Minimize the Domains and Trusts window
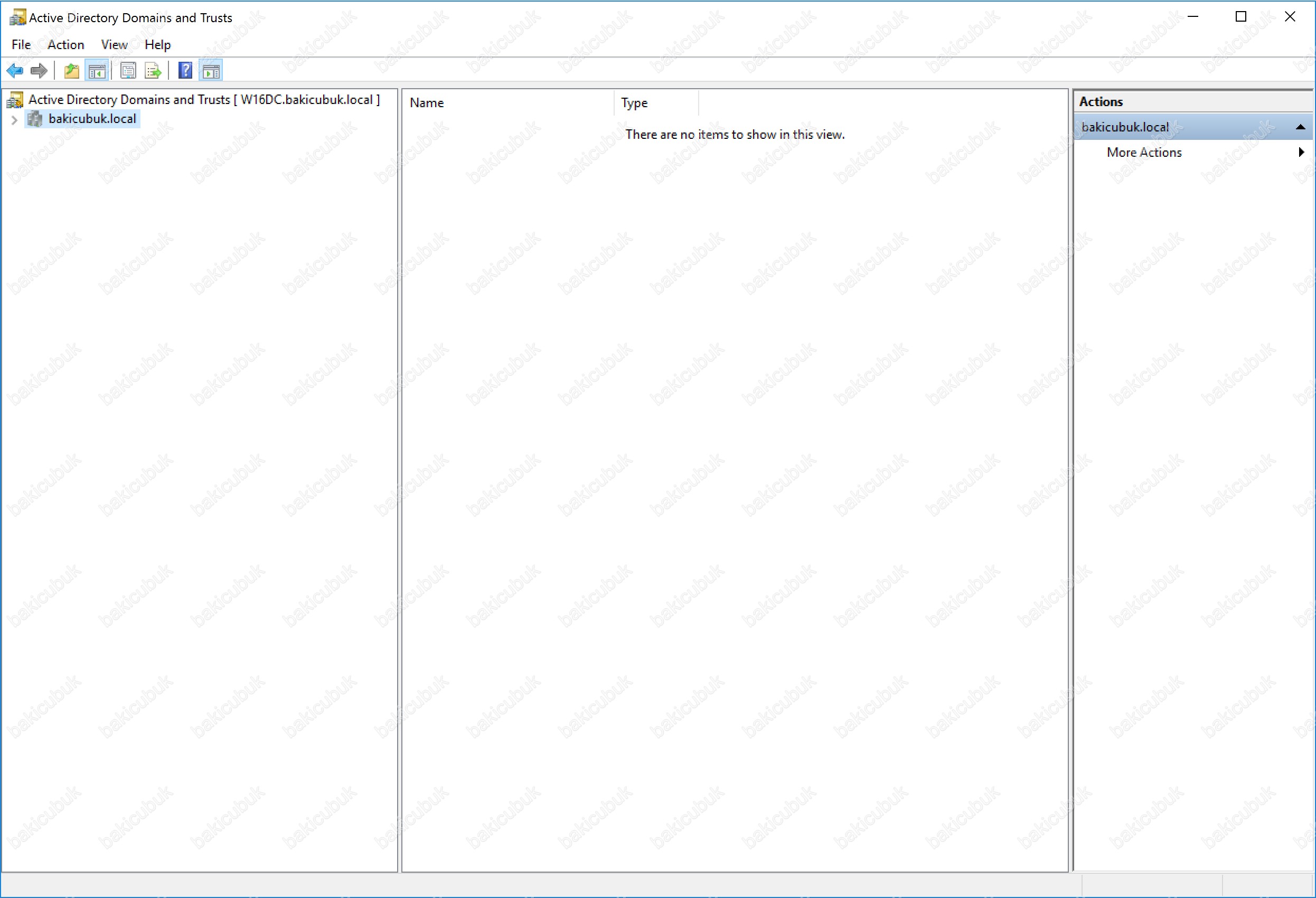The height and width of the screenshot is (898, 1316). [1193, 17]
